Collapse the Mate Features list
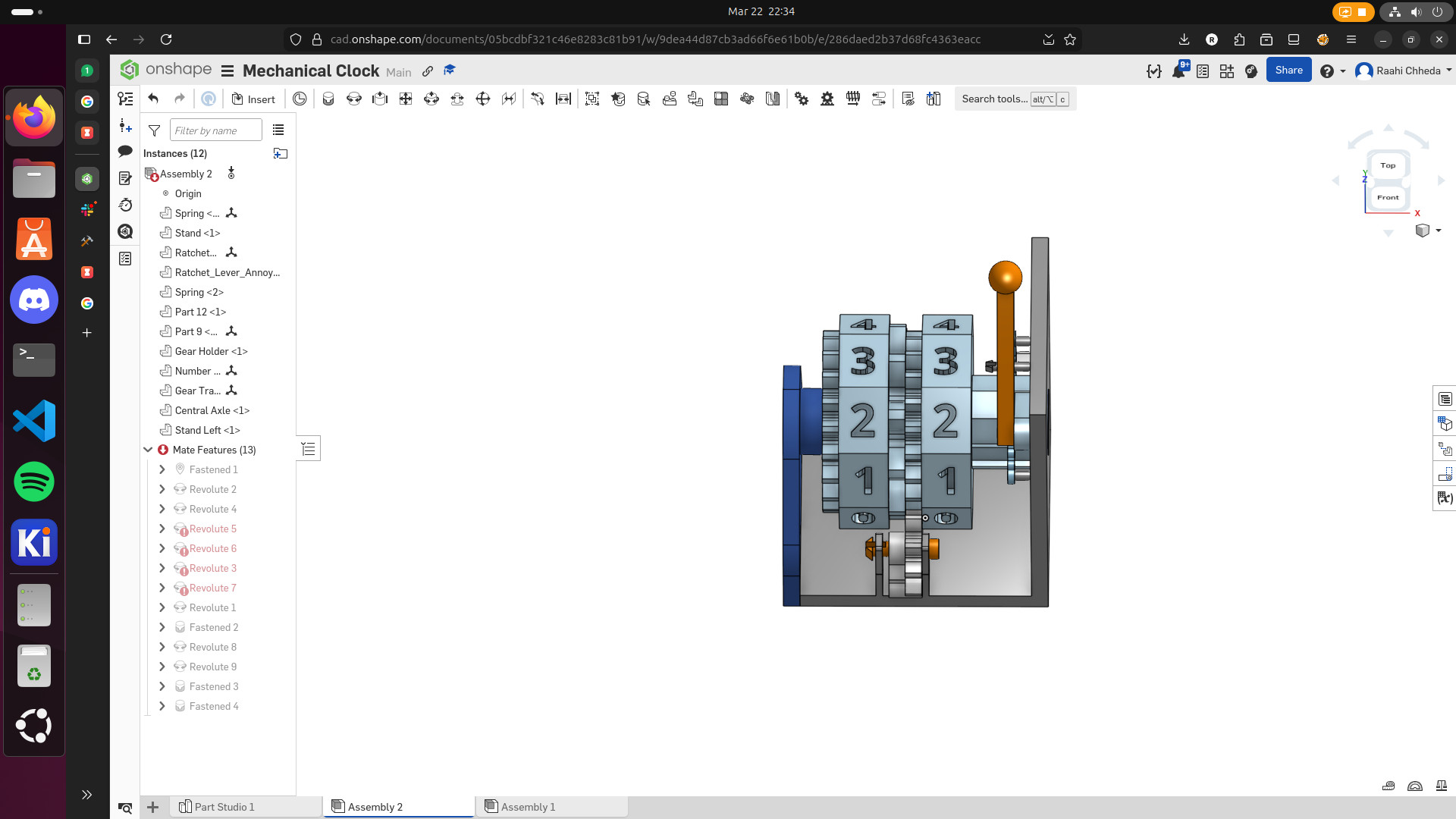This screenshot has height=819, width=1456. 148,450
